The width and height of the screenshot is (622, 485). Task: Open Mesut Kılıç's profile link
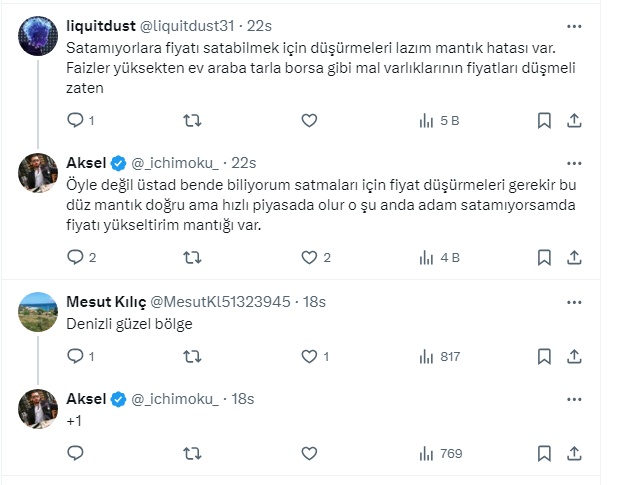point(106,301)
